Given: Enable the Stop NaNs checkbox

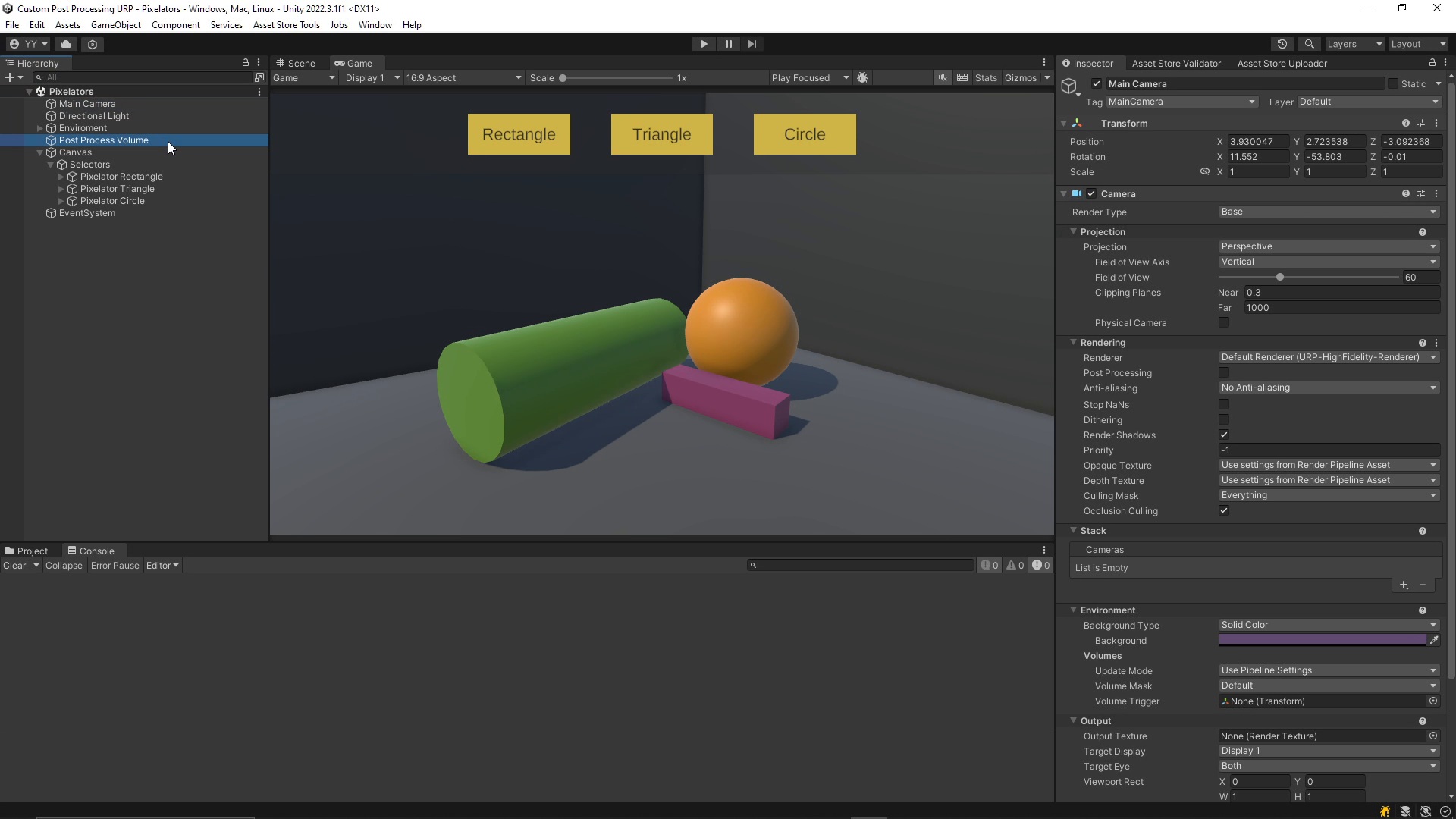Looking at the screenshot, I should point(1224,405).
